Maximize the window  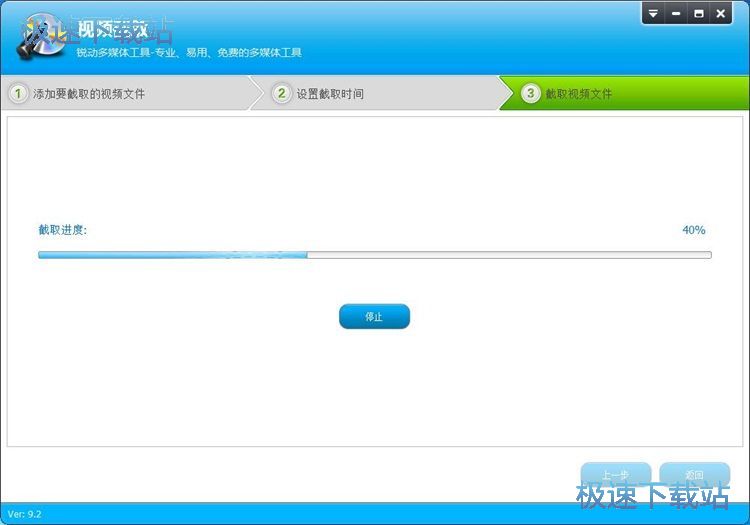pos(698,13)
